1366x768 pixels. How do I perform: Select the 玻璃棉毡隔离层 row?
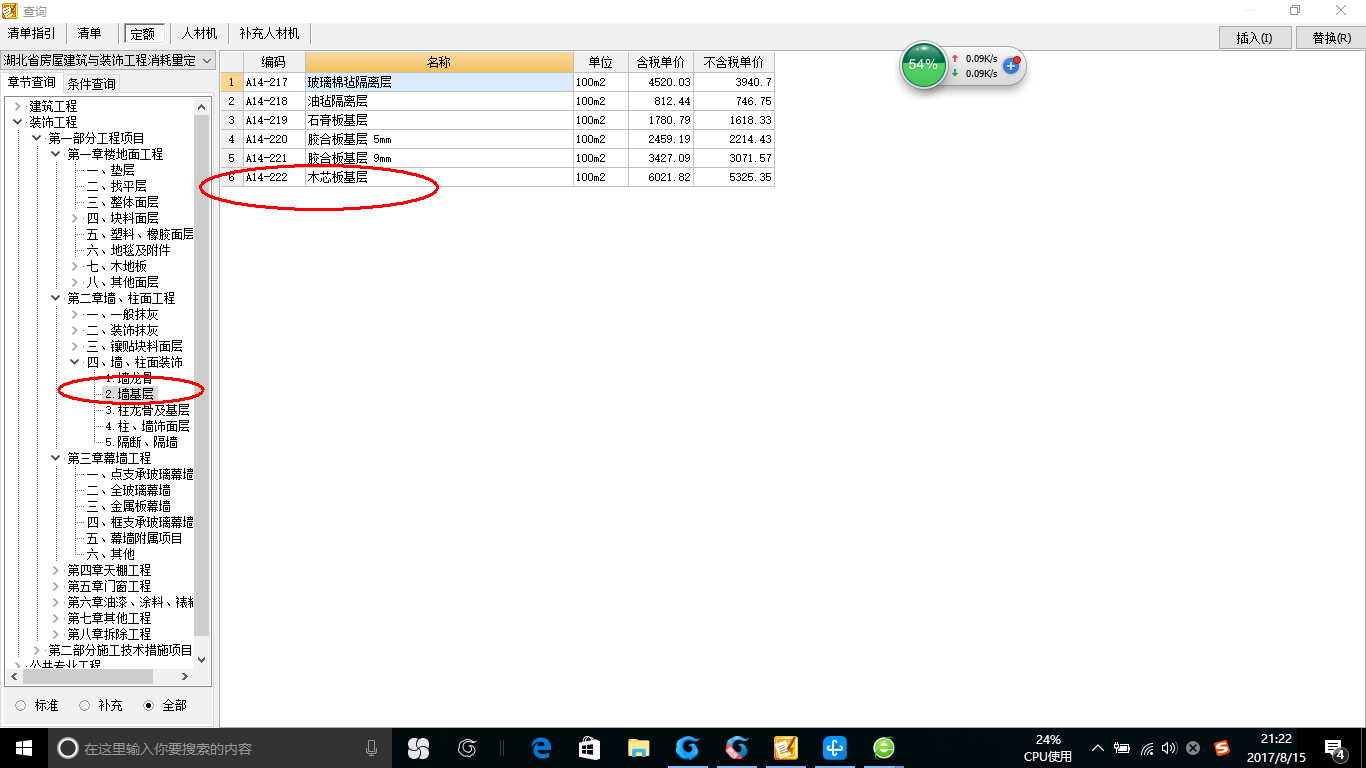coord(497,82)
